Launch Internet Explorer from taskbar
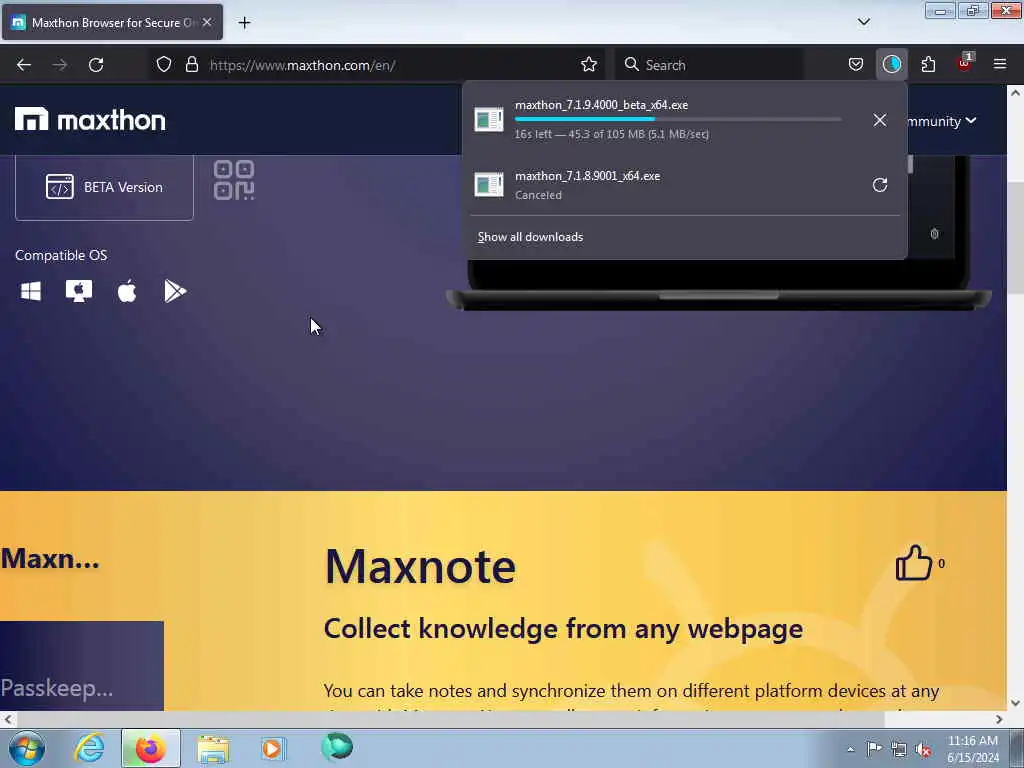1024x768 pixels. point(89,748)
